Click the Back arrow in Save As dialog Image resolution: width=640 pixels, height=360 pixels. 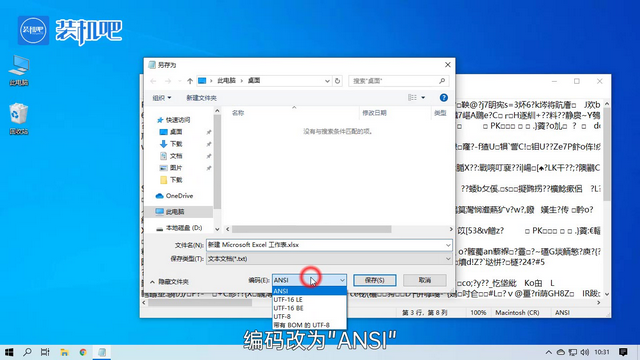point(153,81)
